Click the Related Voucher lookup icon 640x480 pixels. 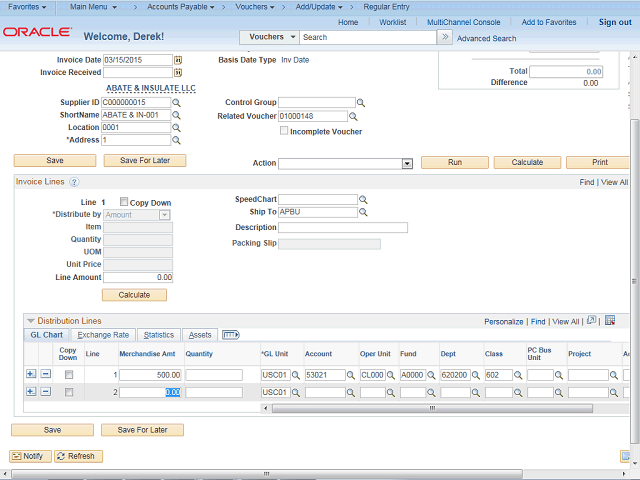355,117
